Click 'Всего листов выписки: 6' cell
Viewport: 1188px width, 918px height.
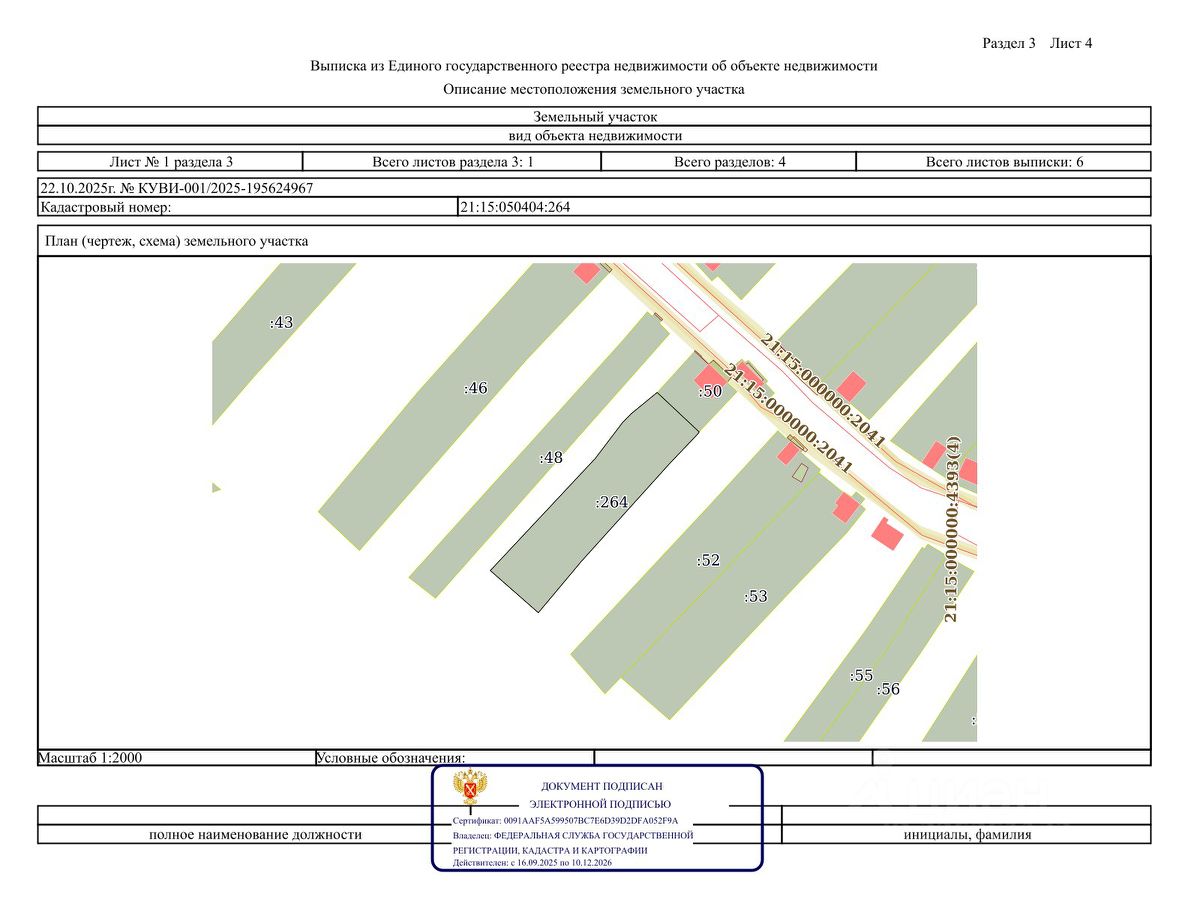[1004, 161]
